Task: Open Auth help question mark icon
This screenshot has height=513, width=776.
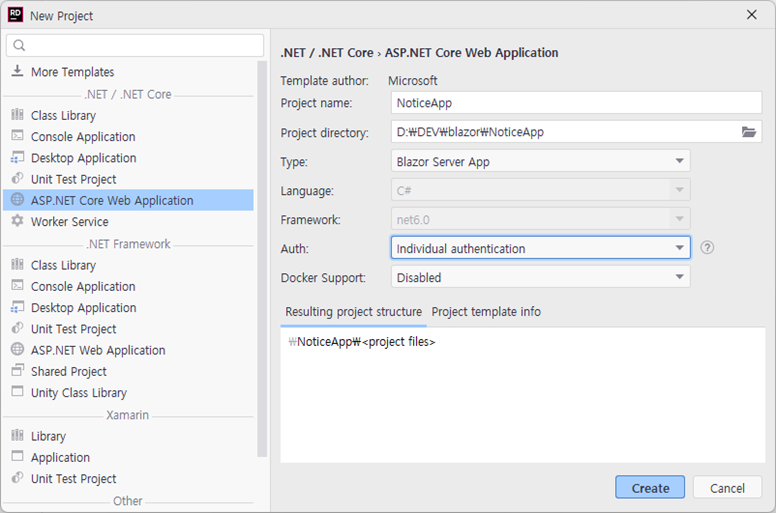Action: [x=707, y=247]
